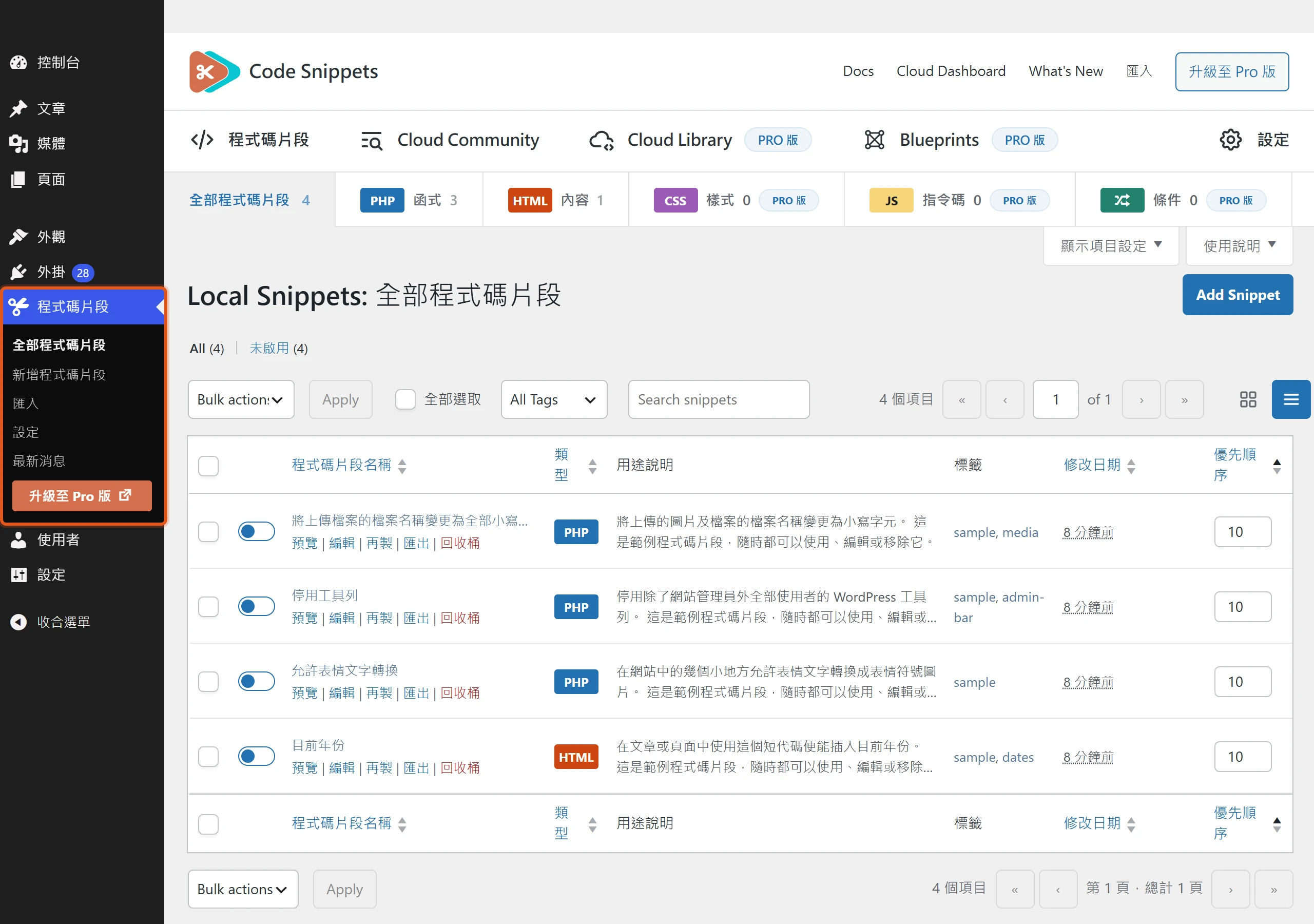The height and width of the screenshot is (924, 1314).
Task: Click the 升級至 Pro 版 header button
Action: point(1231,71)
